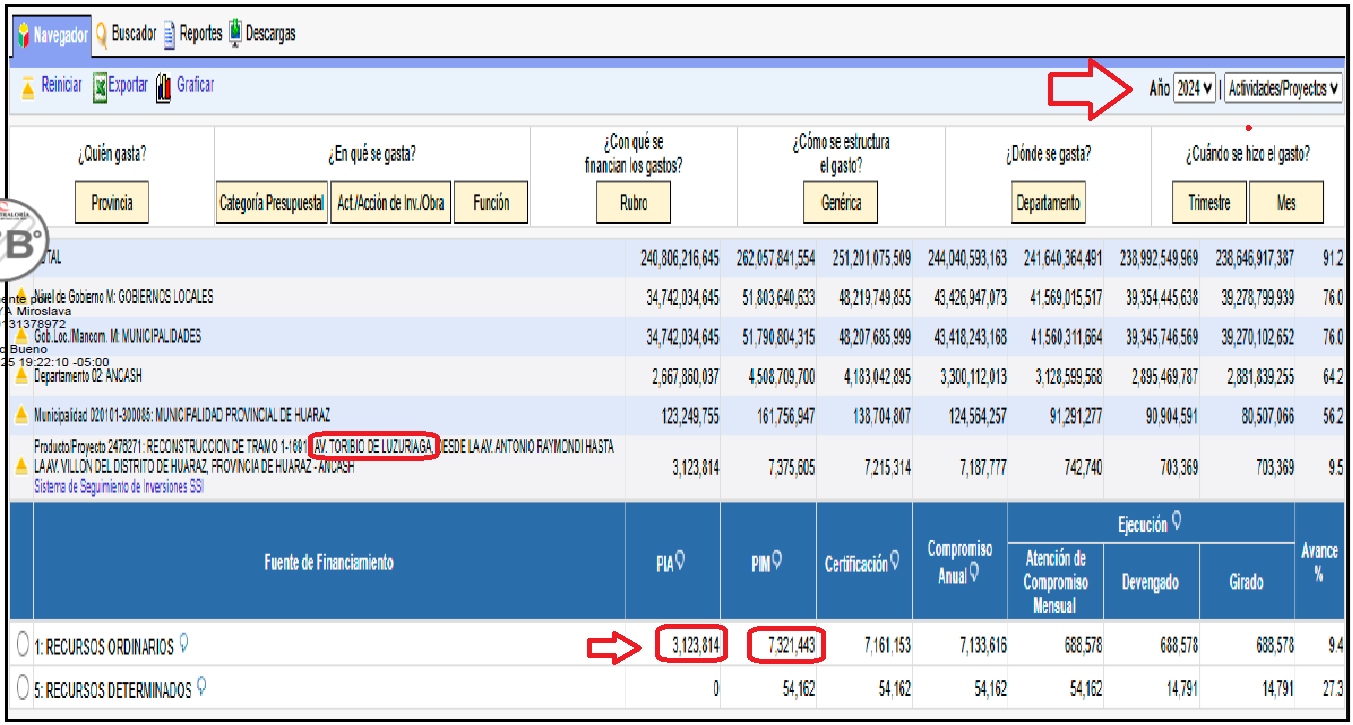Click help icon beside Recursos Determinados
1353x725 pixels.
[x=202, y=687]
